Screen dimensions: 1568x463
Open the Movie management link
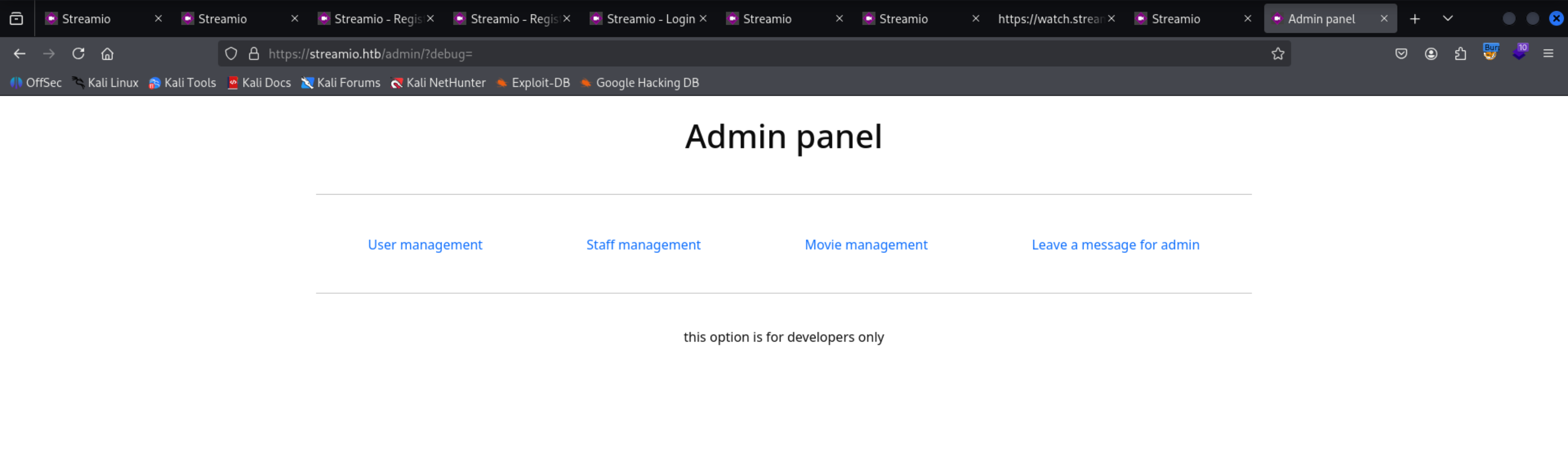coord(866,245)
